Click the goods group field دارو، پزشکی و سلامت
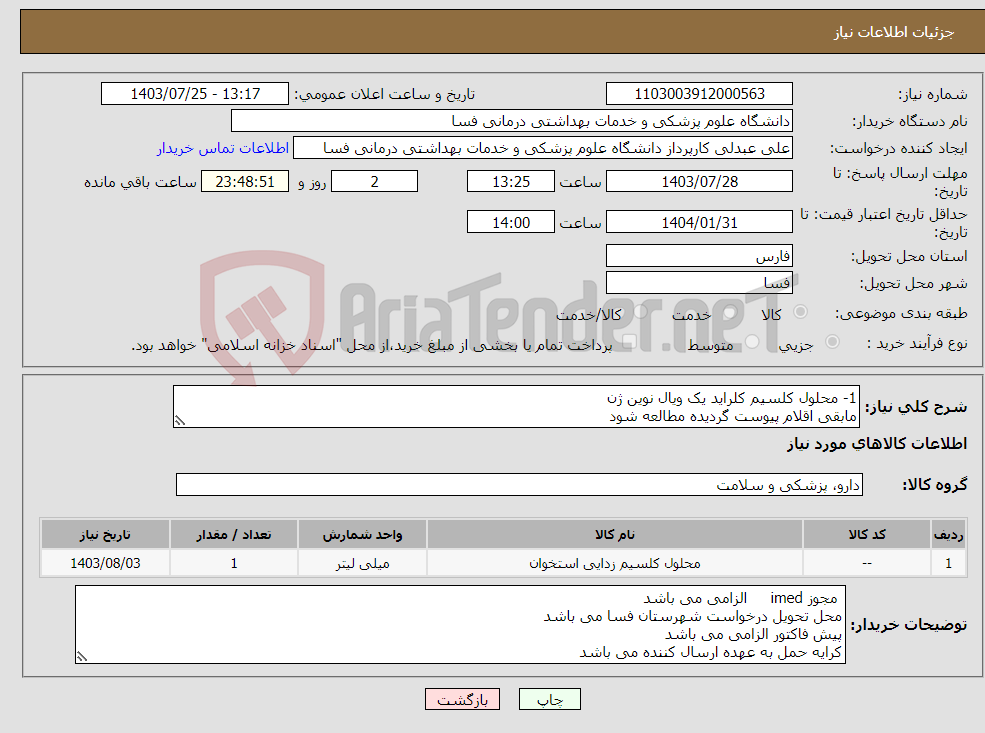 click(520, 485)
